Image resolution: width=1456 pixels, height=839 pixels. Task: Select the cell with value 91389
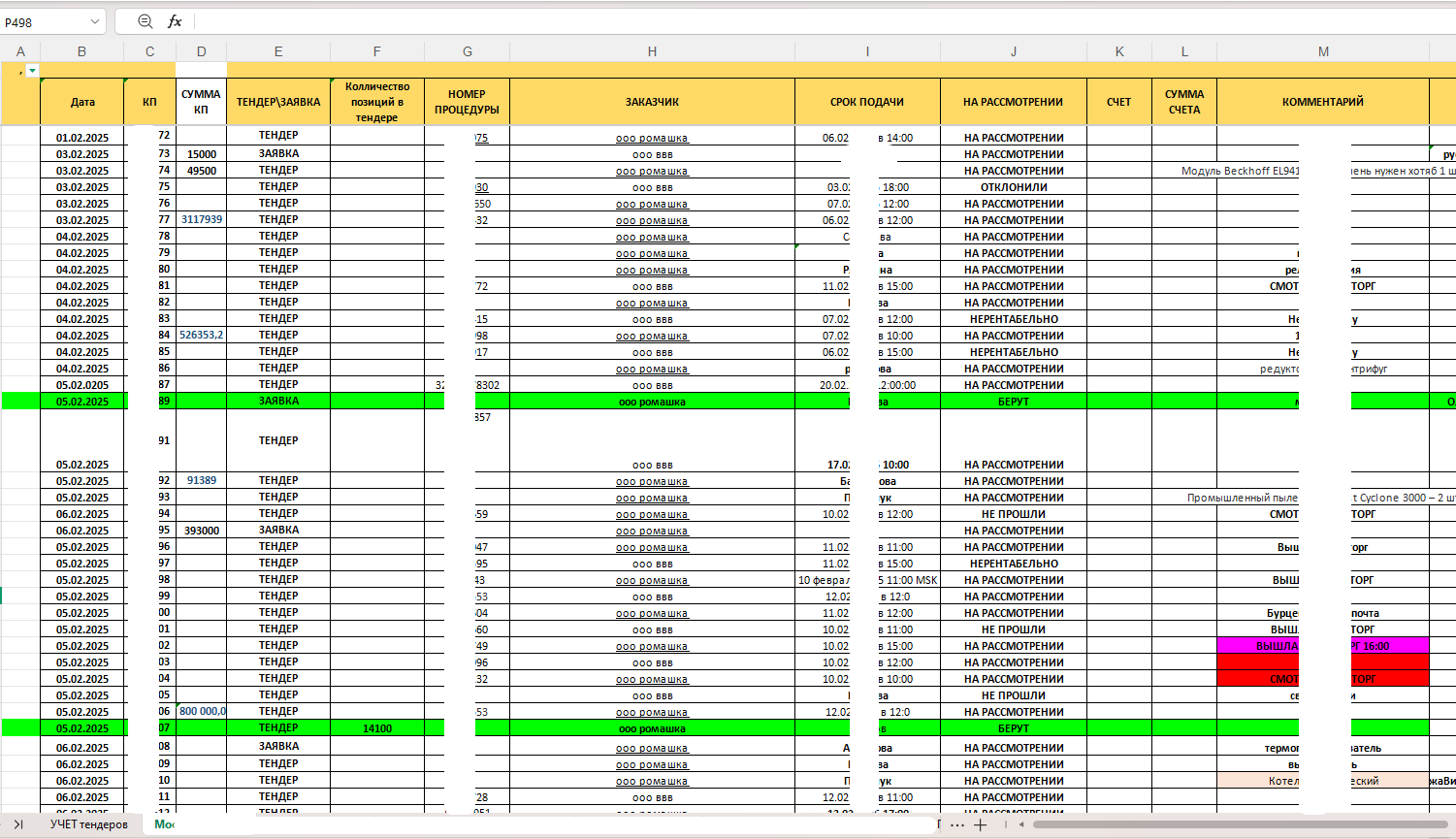pos(201,481)
